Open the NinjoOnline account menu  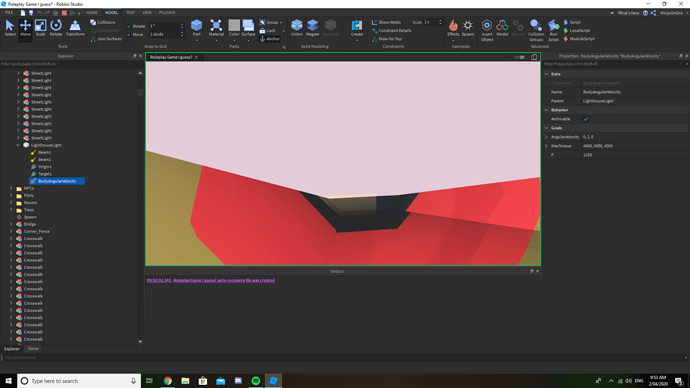(x=672, y=13)
